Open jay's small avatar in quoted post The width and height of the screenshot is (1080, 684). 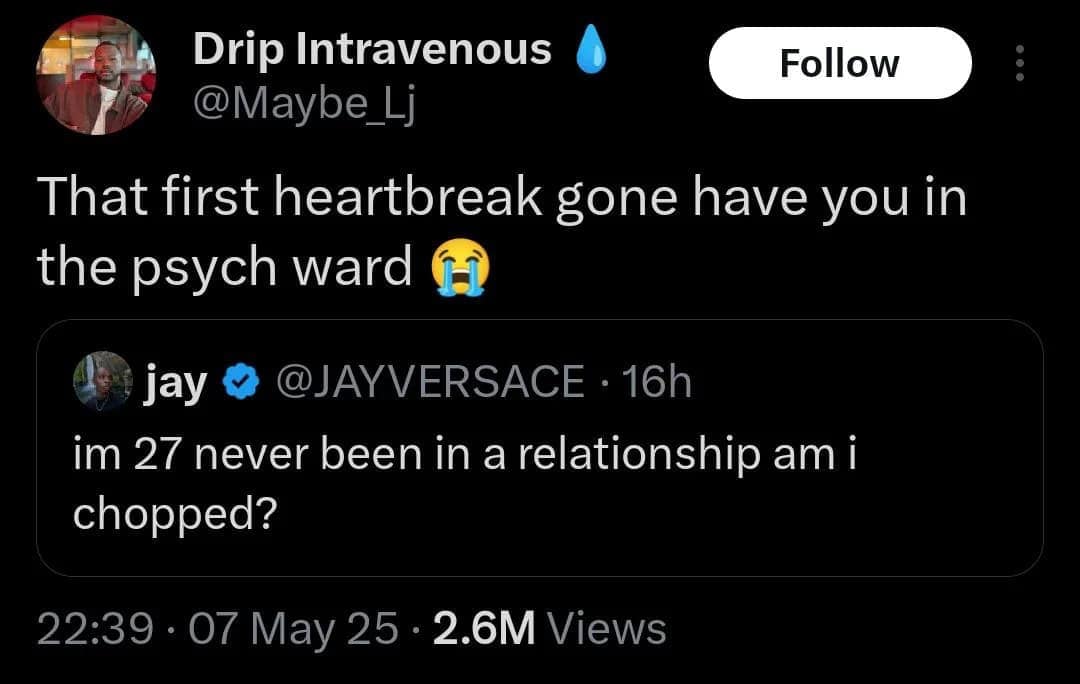[102, 381]
